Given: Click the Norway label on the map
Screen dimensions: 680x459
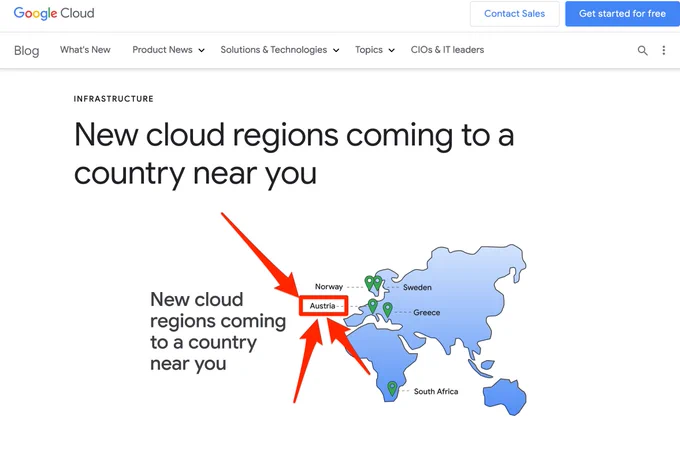Looking at the screenshot, I should click(x=329, y=287).
